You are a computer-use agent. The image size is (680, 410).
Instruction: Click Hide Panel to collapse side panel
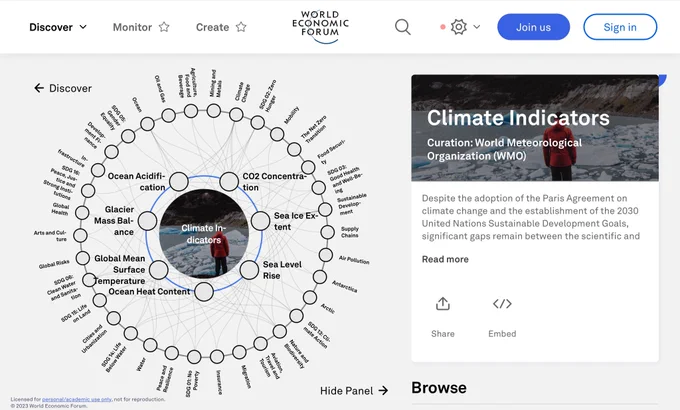click(x=354, y=390)
